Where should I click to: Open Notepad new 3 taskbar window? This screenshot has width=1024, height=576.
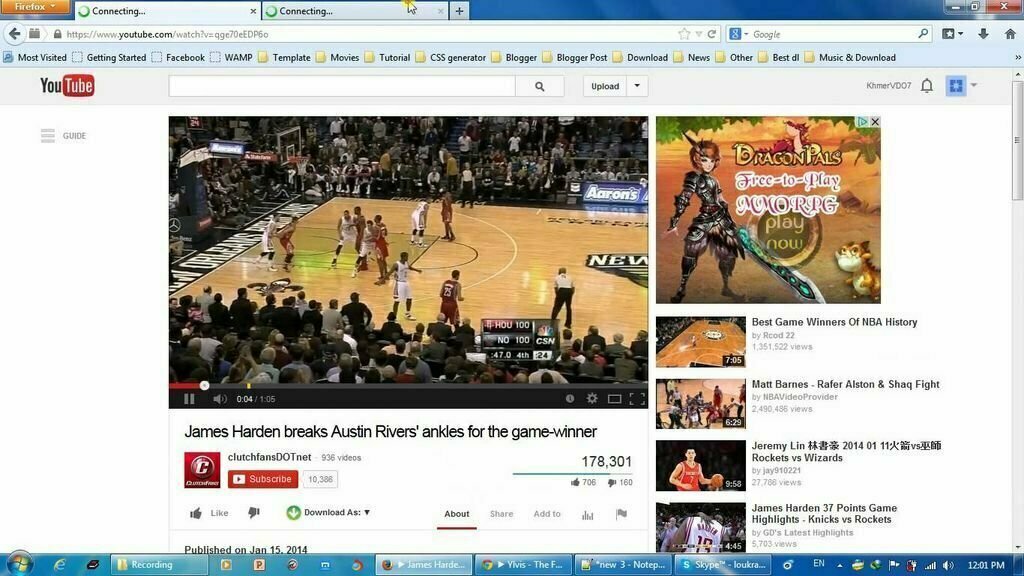(623, 565)
